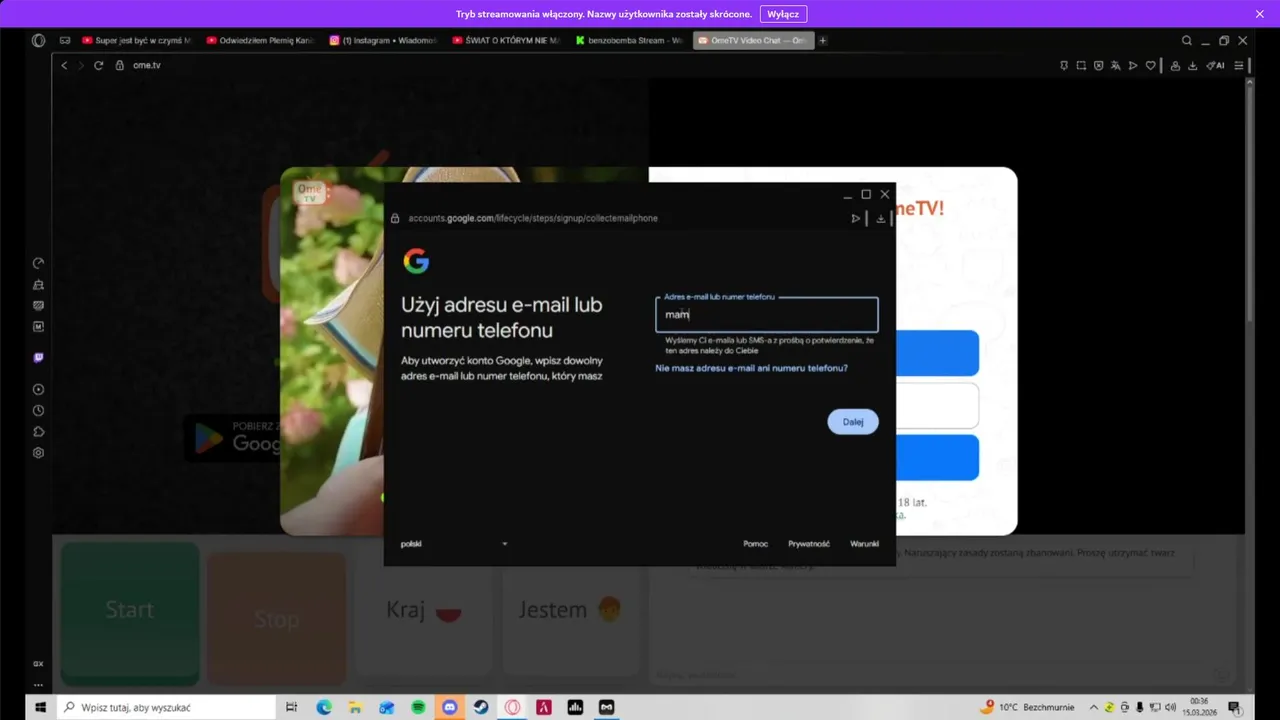Click the Google popup address bar URL
The height and width of the screenshot is (720, 1280).
pos(533,218)
